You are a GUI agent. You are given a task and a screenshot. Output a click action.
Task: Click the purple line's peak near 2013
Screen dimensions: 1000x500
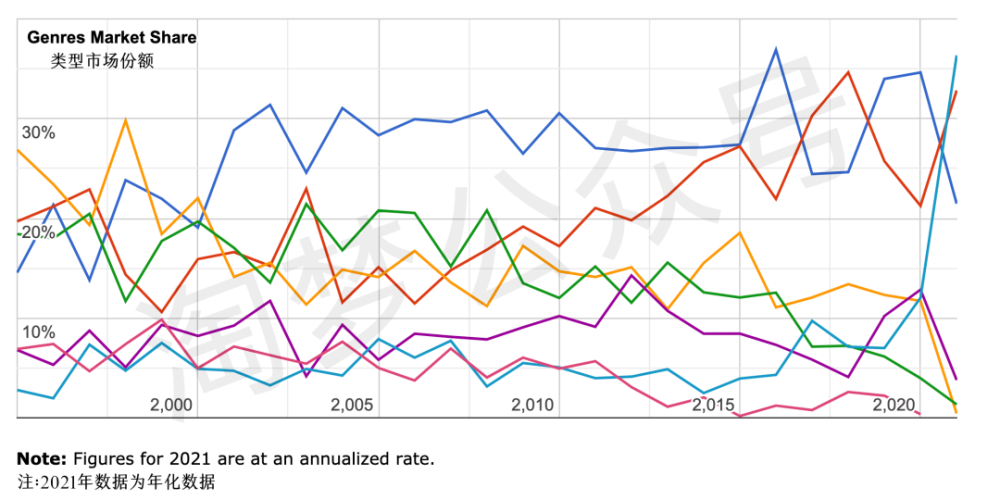point(631,276)
